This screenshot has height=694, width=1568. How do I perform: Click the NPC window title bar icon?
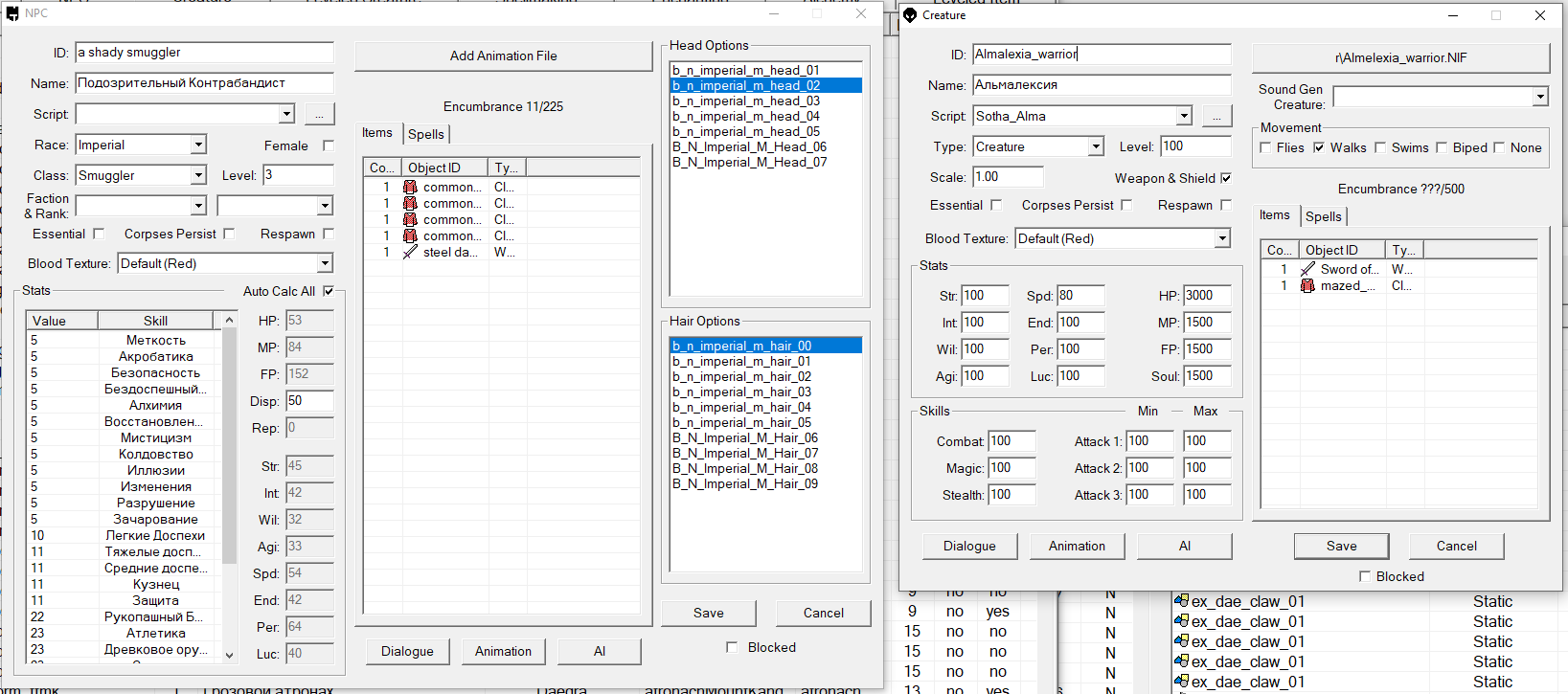[x=12, y=13]
